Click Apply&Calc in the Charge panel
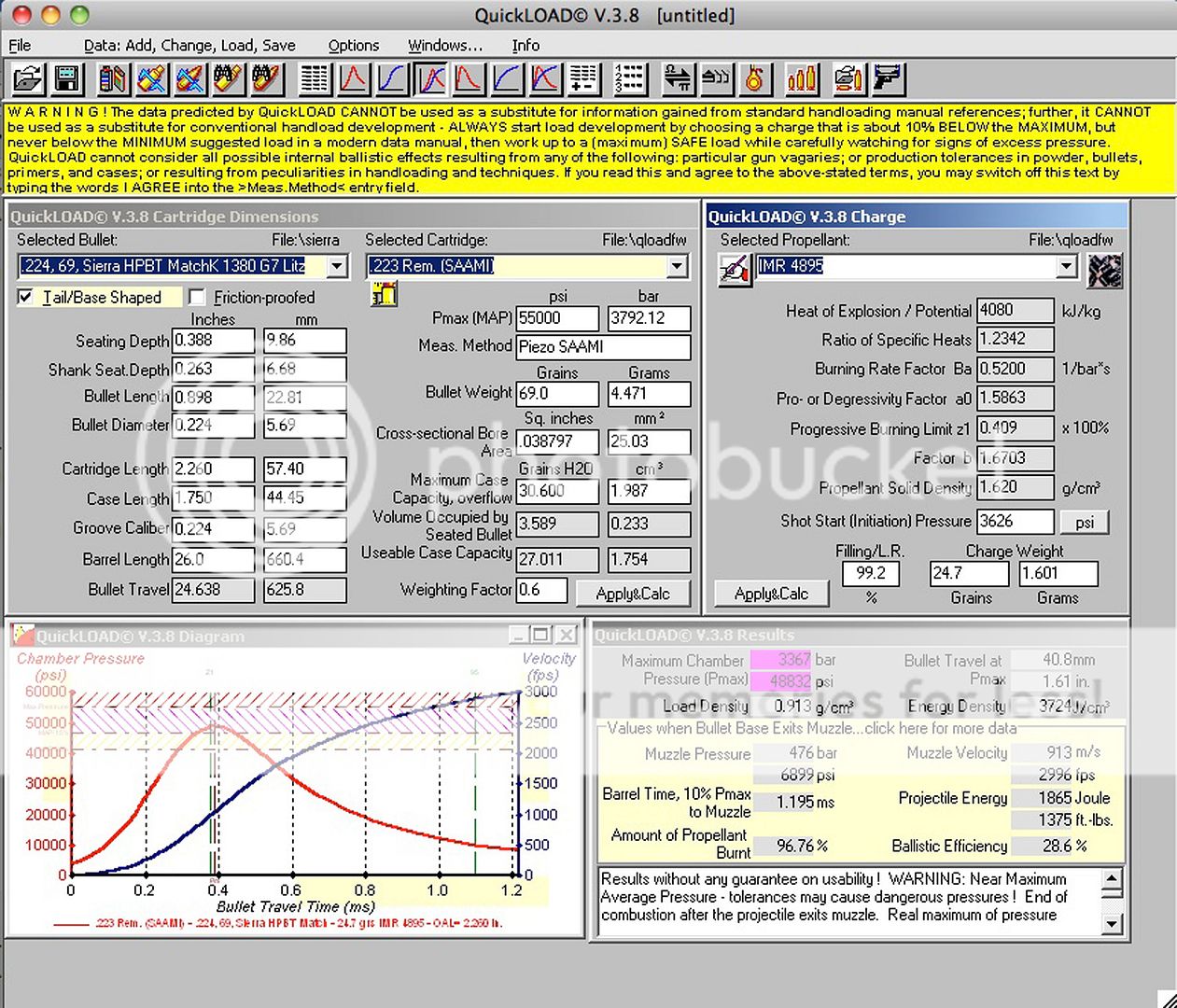 coord(771,594)
